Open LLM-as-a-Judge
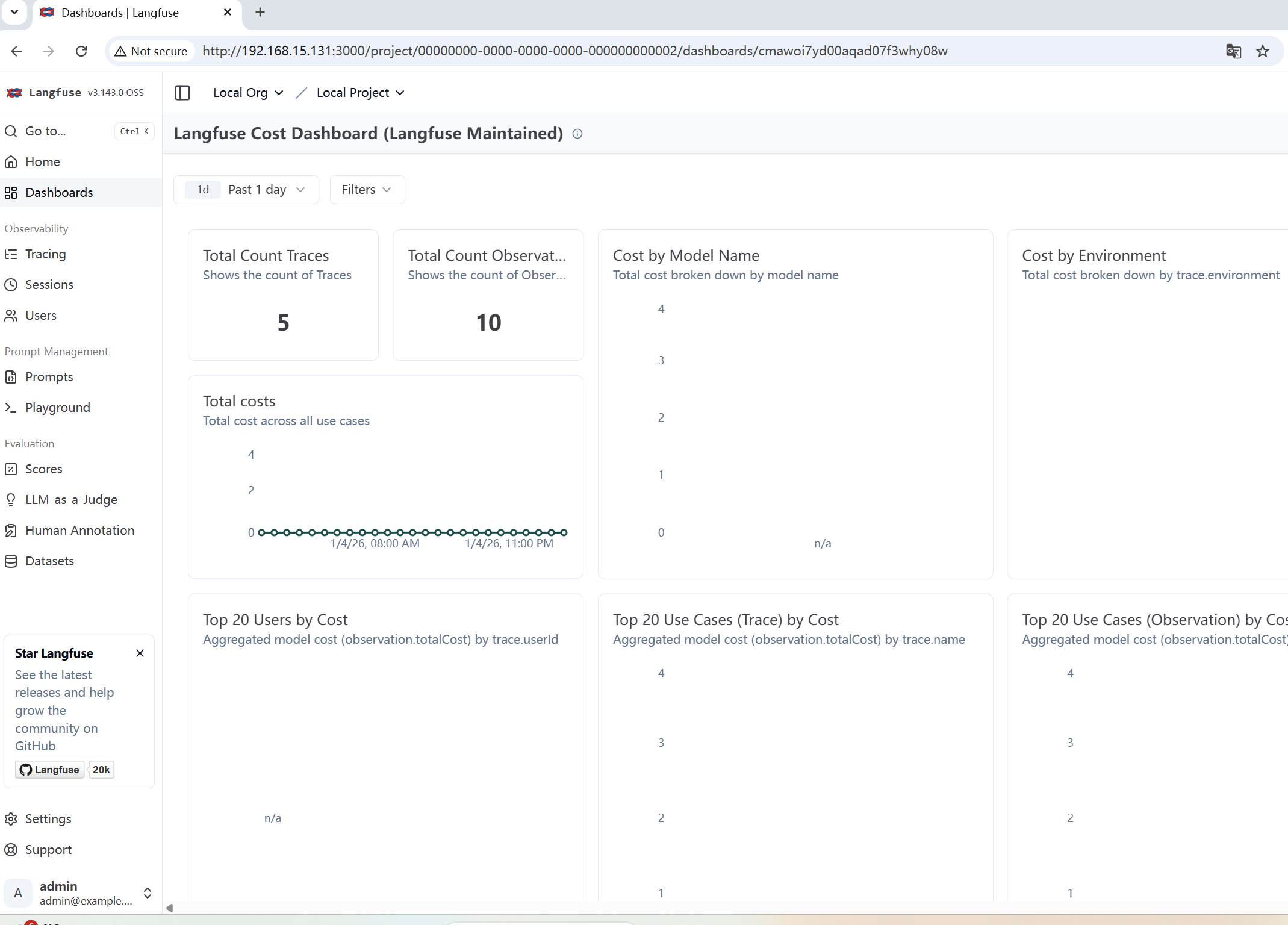 [71, 499]
